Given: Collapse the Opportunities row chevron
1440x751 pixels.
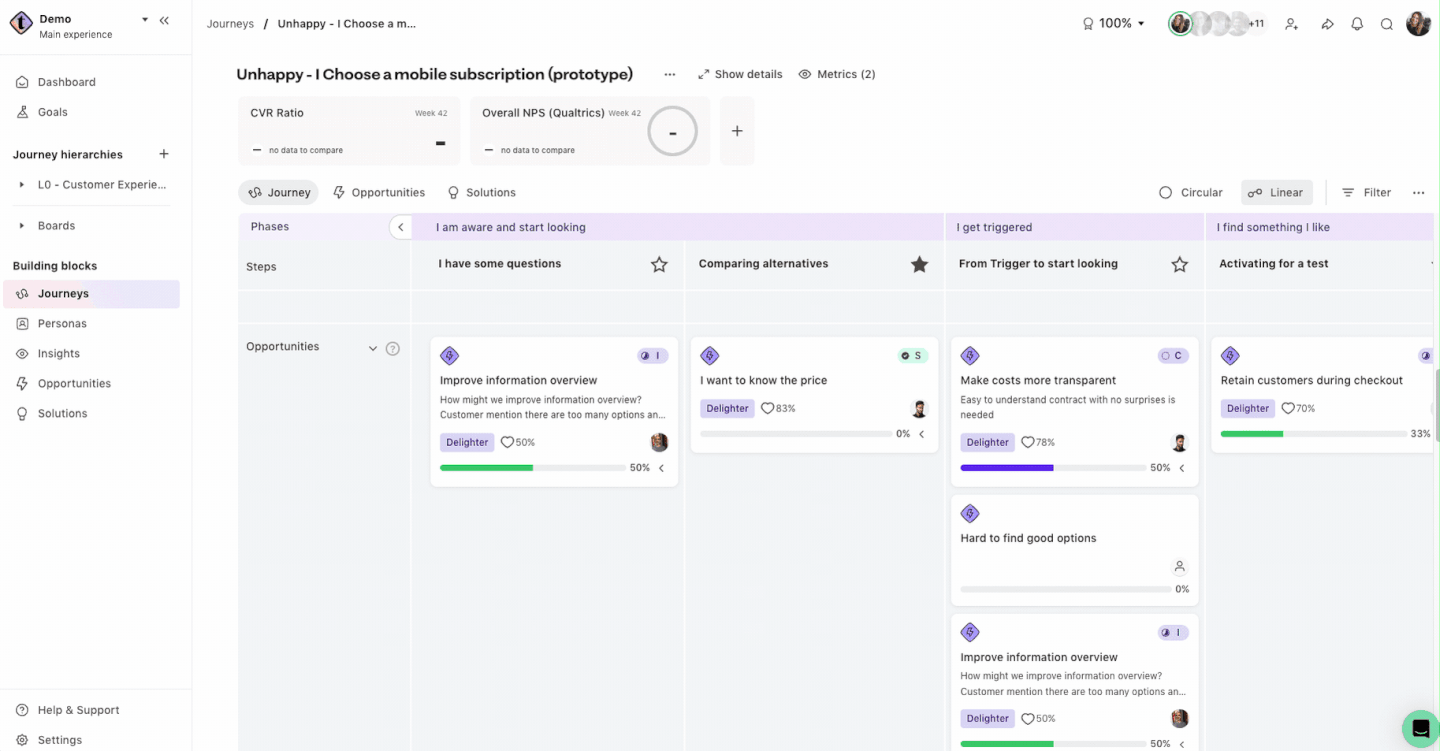Looking at the screenshot, I should 373,349.
